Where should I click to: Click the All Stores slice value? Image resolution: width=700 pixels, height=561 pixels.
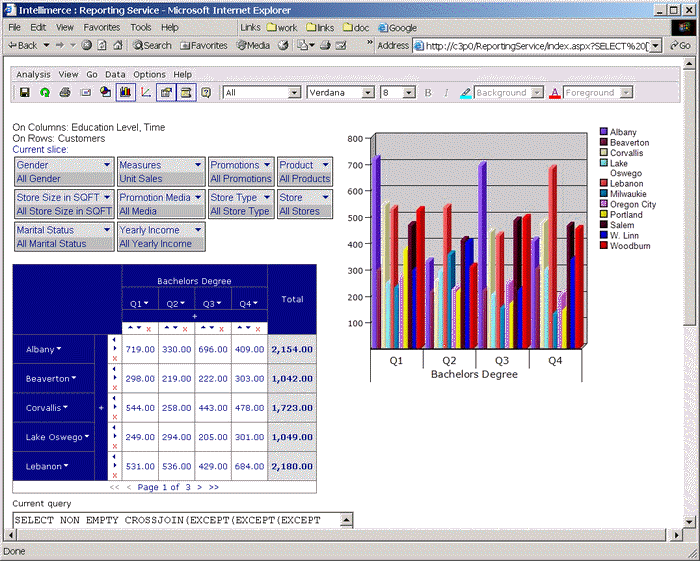(x=299, y=211)
